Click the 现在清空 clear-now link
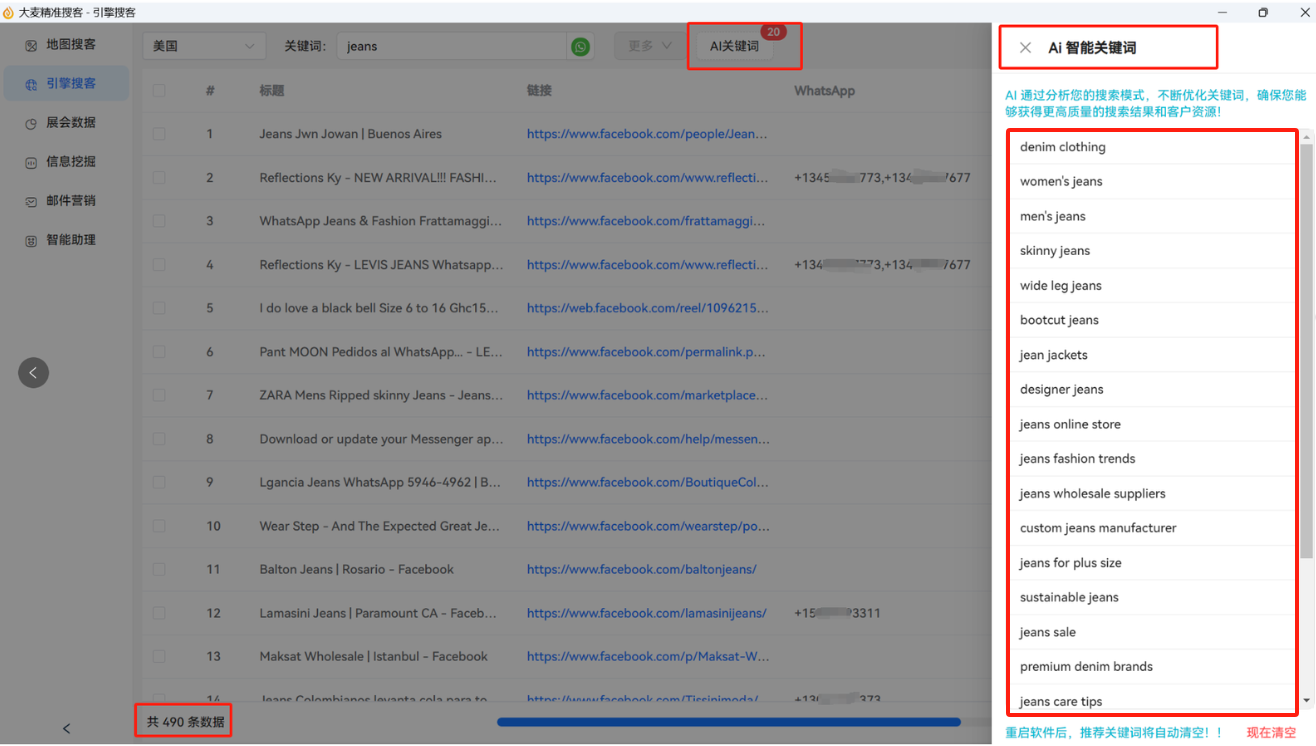The image size is (1316, 746). 1271,733
